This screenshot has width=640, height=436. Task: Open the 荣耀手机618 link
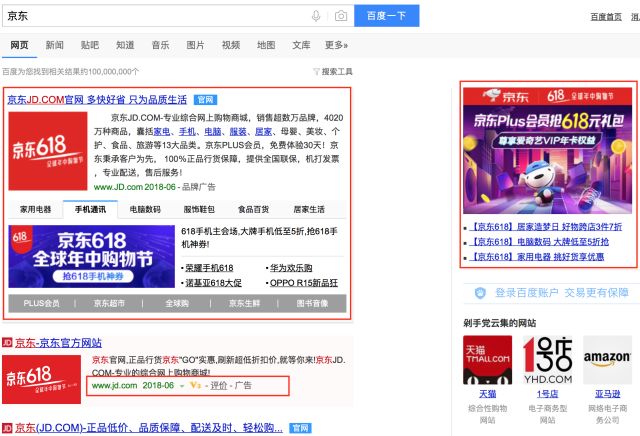[209, 268]
